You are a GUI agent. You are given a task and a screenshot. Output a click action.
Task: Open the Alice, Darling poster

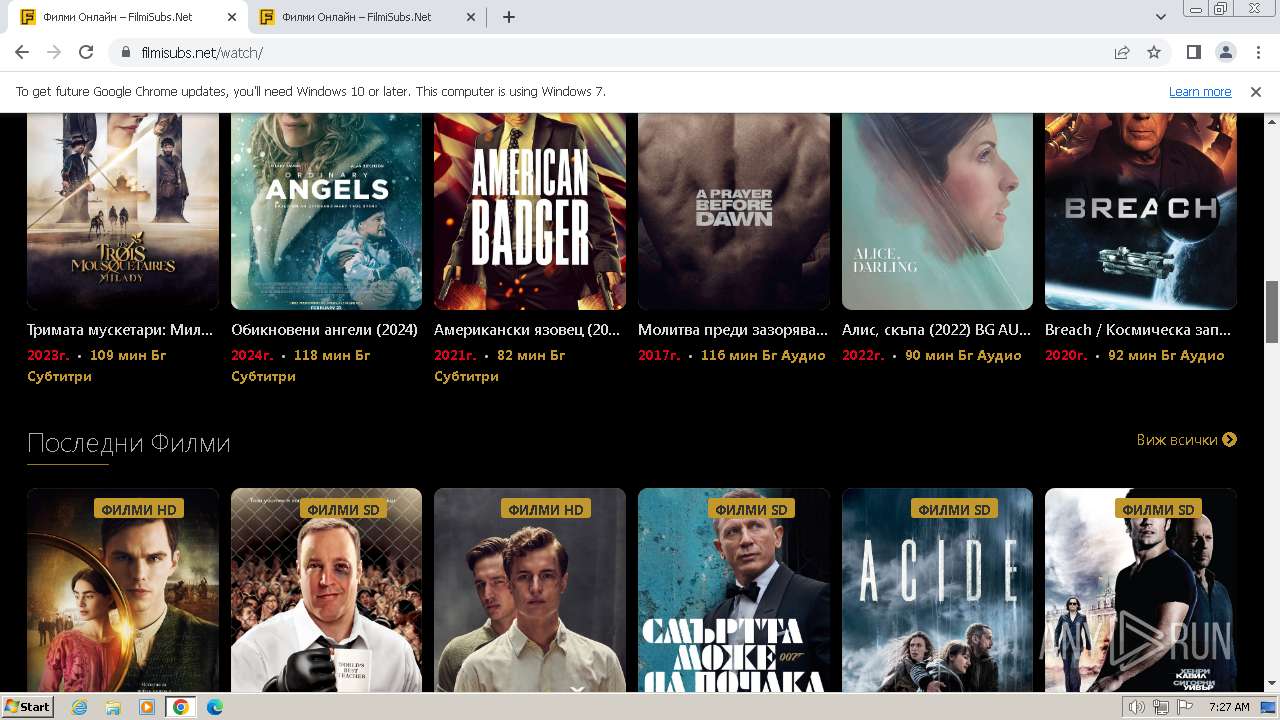coord(937,211)
